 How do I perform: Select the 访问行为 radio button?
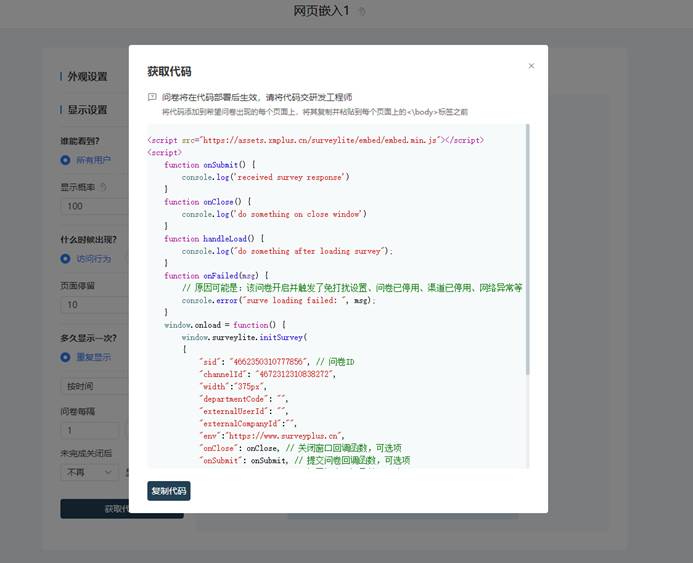[65, 259]
